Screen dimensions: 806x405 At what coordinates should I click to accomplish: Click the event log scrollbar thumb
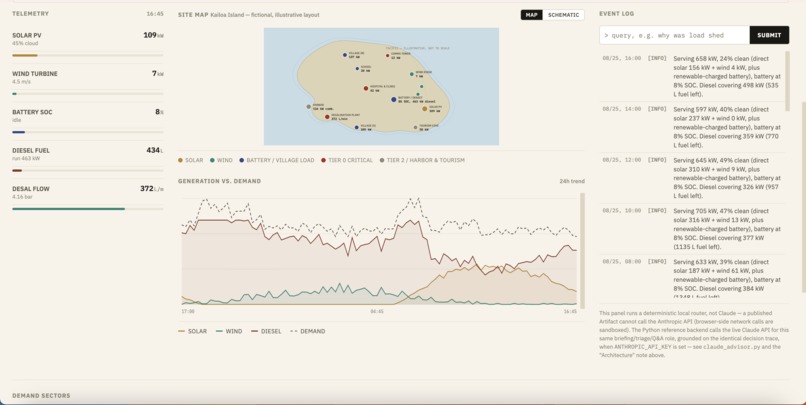(x=787, y=81)
